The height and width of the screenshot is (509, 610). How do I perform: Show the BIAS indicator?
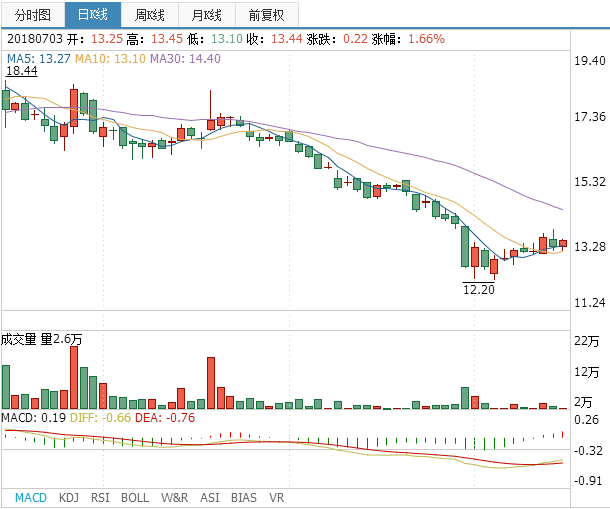coord(243,497)
